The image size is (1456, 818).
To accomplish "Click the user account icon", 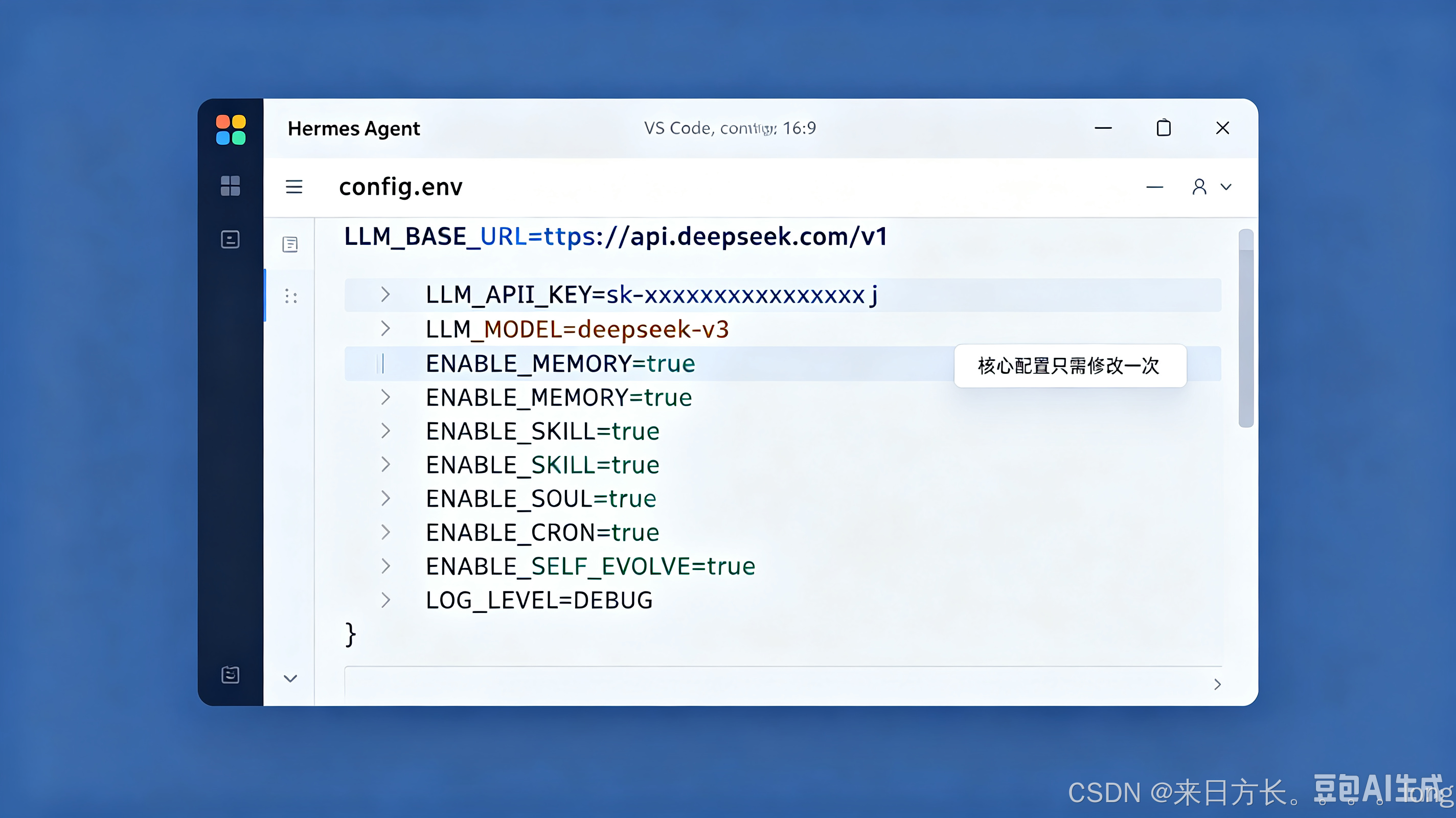I will point(1199,187).
